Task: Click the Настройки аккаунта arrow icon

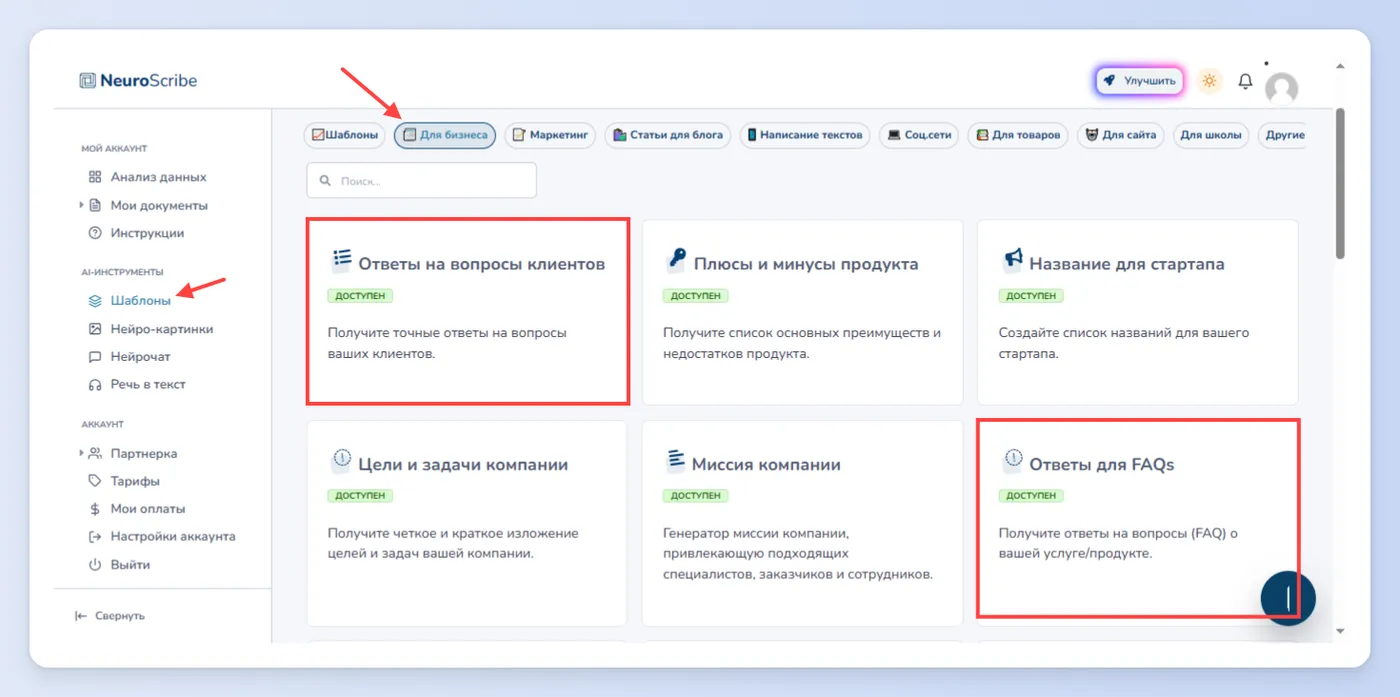Action: (95, 536)
